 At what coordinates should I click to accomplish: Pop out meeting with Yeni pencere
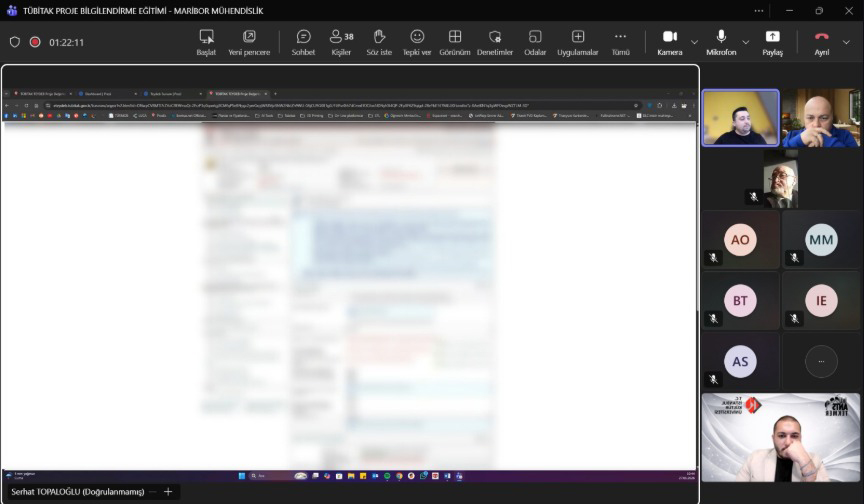point(249,42)
